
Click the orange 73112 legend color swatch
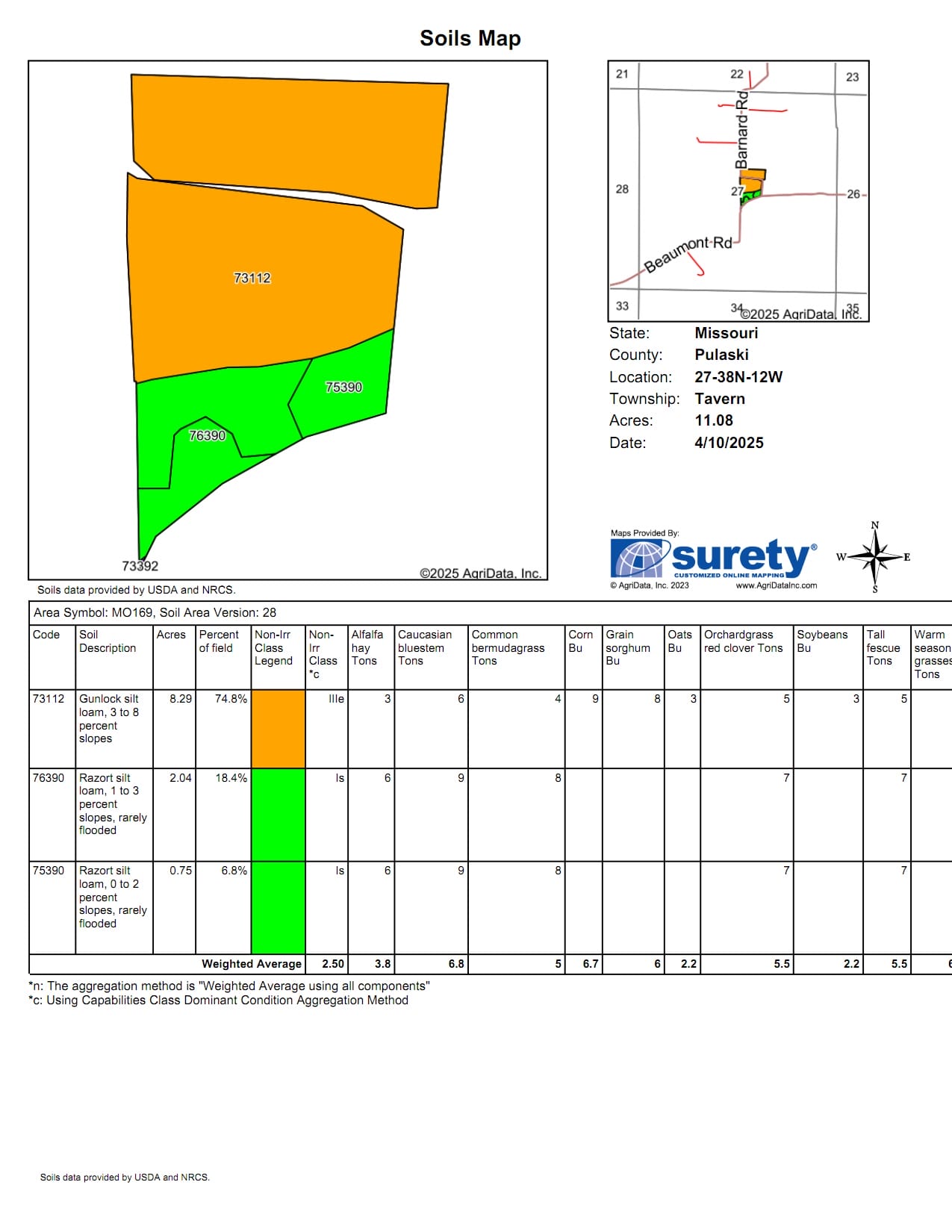tap(278, 729)
